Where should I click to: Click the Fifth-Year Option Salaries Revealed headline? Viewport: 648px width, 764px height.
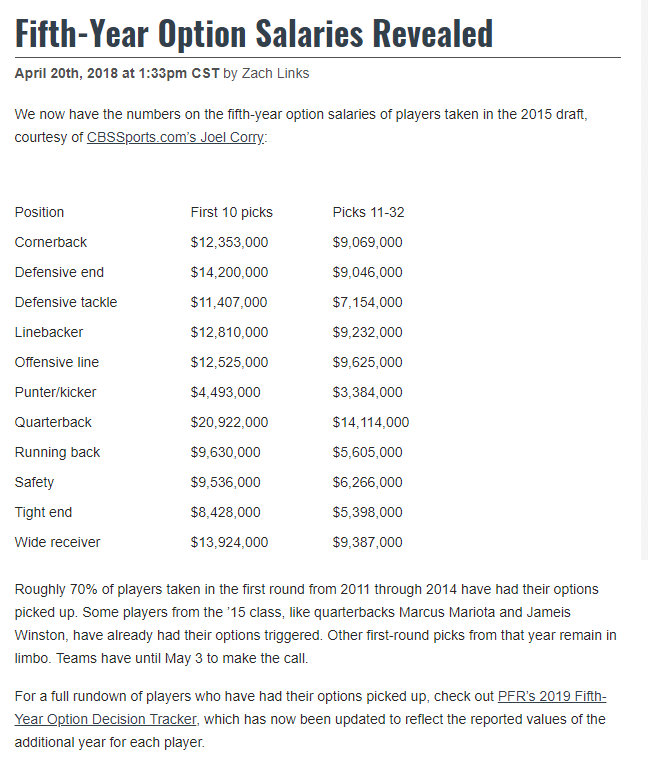[254, 33]
